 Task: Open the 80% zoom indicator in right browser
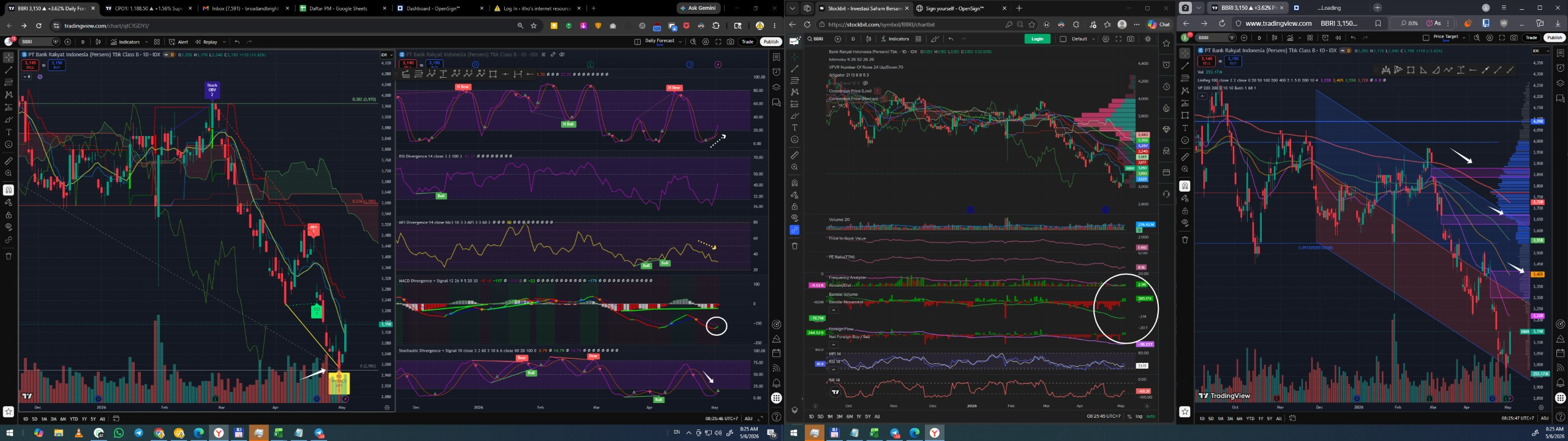click(1409, 23)
